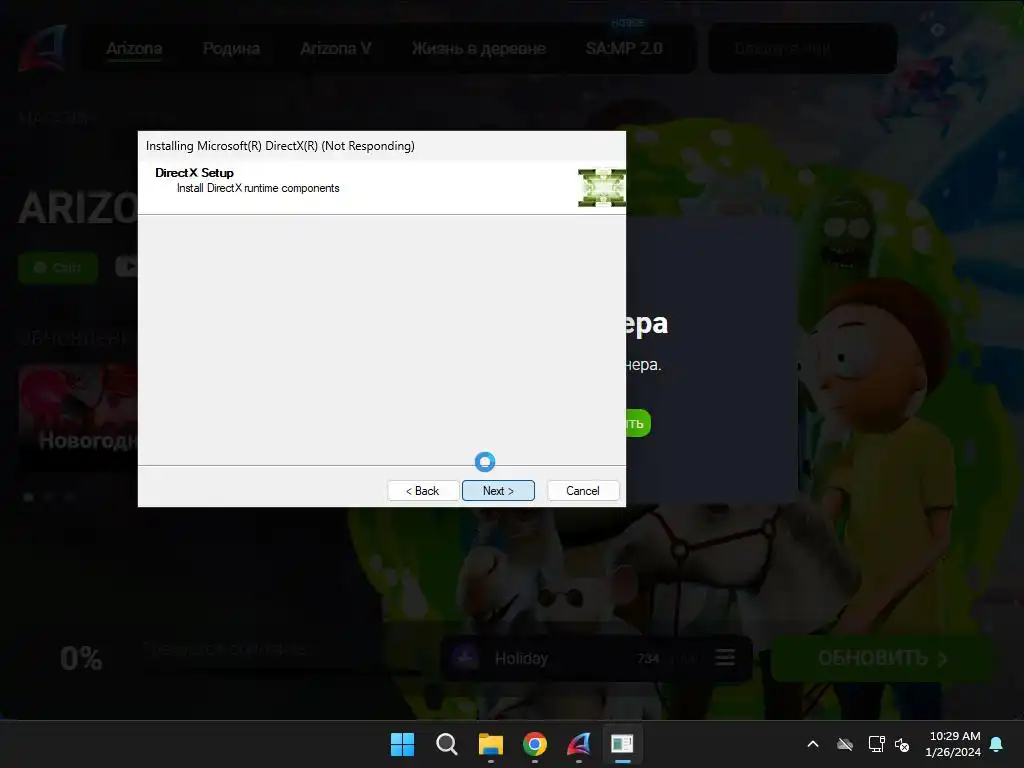
Task: Select the Родина tab in the launcher
Action: pyautogui.click(x=231, y=48)
